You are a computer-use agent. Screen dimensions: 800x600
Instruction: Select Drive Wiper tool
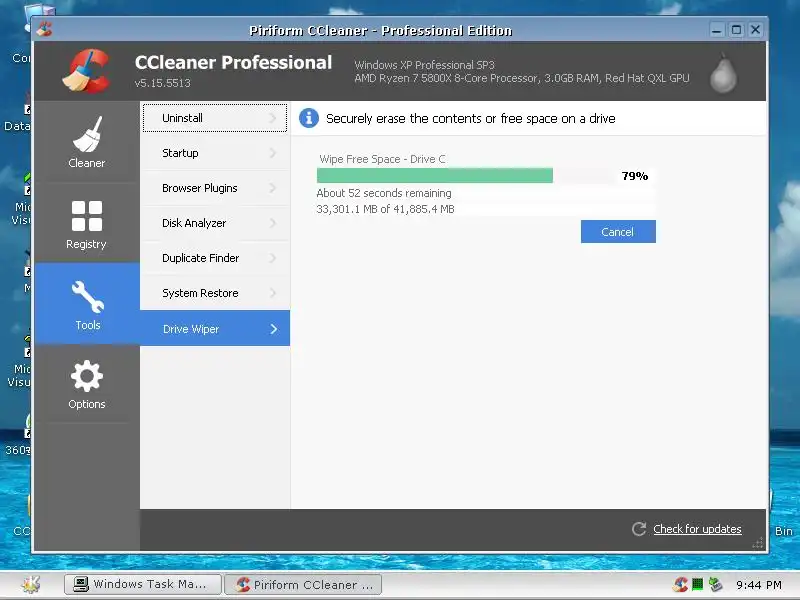[215, 328]
